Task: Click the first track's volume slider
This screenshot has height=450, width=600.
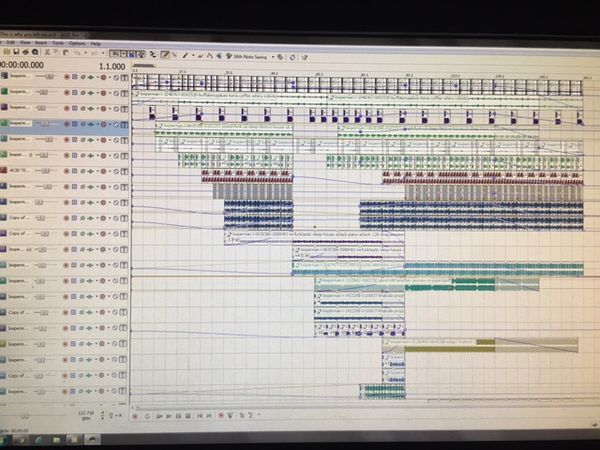Action: [47, 76]
